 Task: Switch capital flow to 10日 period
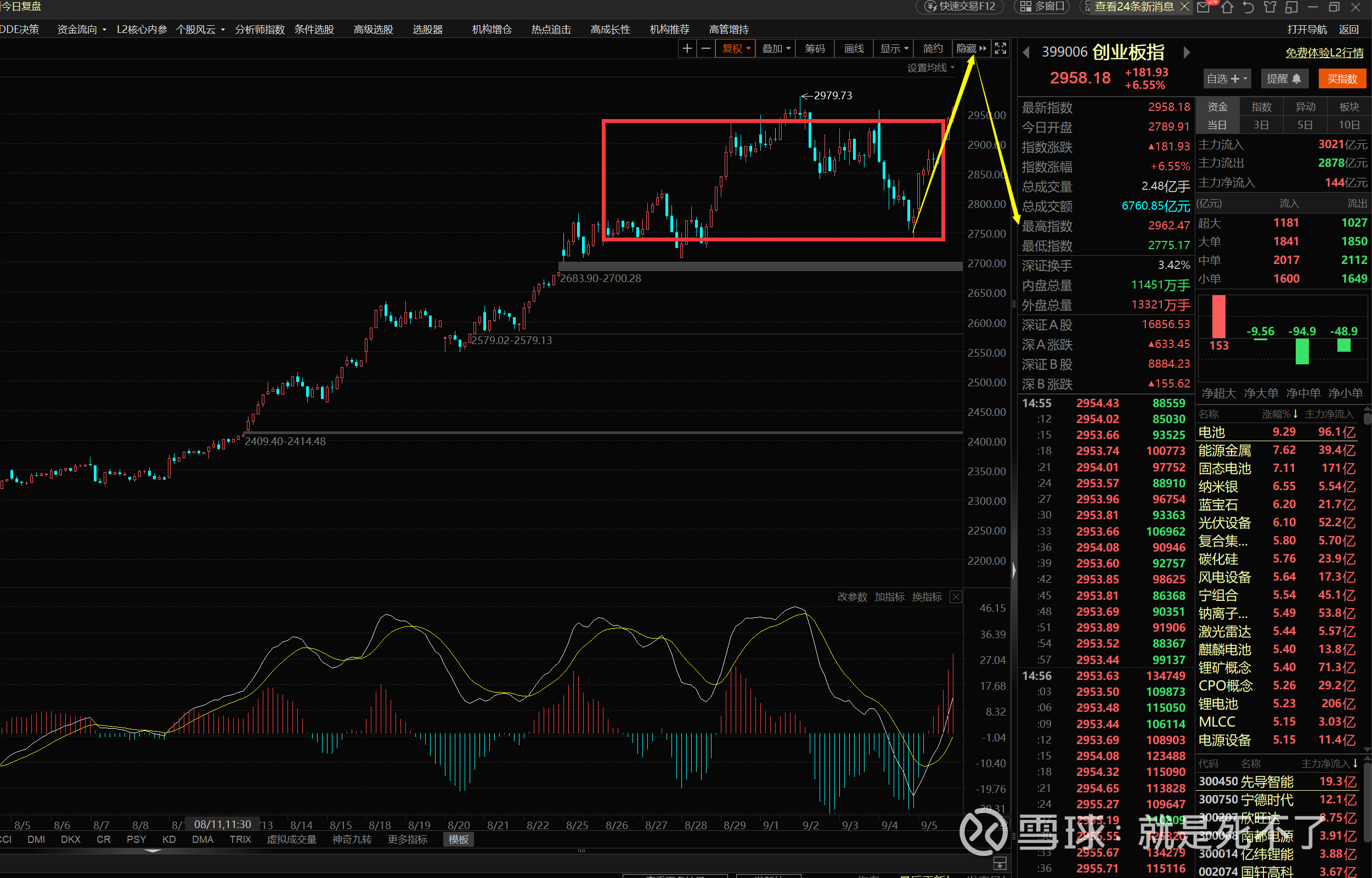(x=1348, y=125)
